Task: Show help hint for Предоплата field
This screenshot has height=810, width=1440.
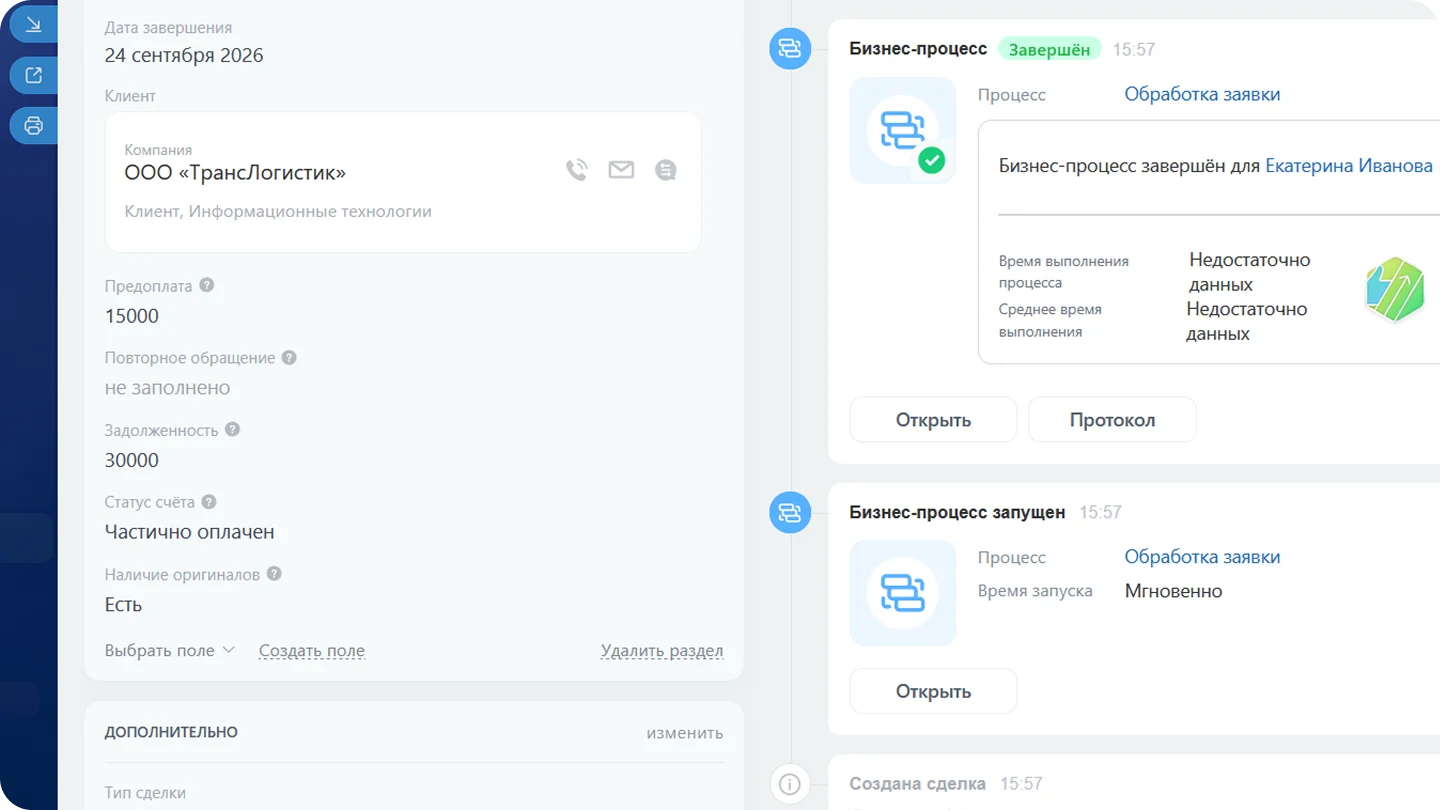Action: pyautogui.click(x=207, y=285)
